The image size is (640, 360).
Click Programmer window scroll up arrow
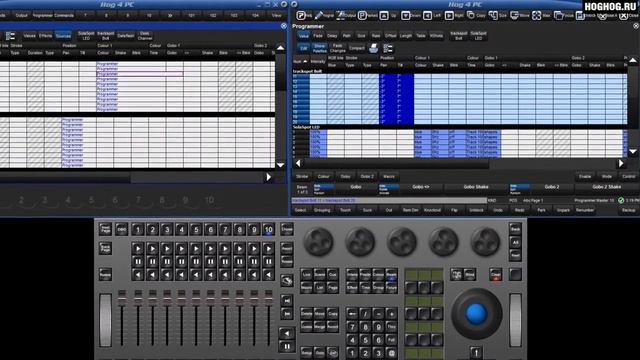coord(633,60)
